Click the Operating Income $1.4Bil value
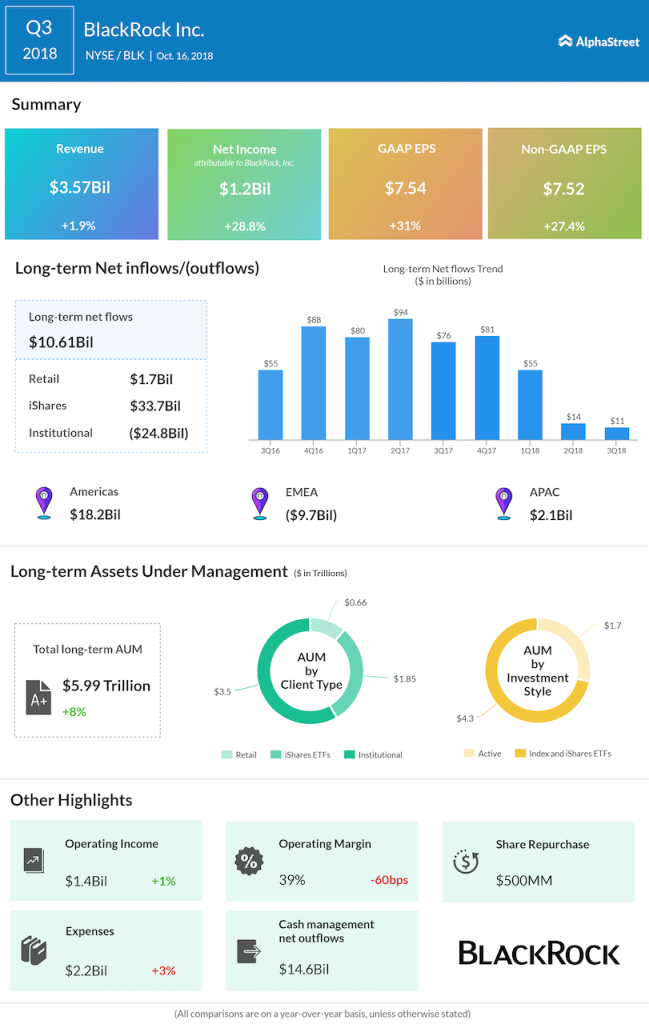649x1024 pixels. coord(86,881)
